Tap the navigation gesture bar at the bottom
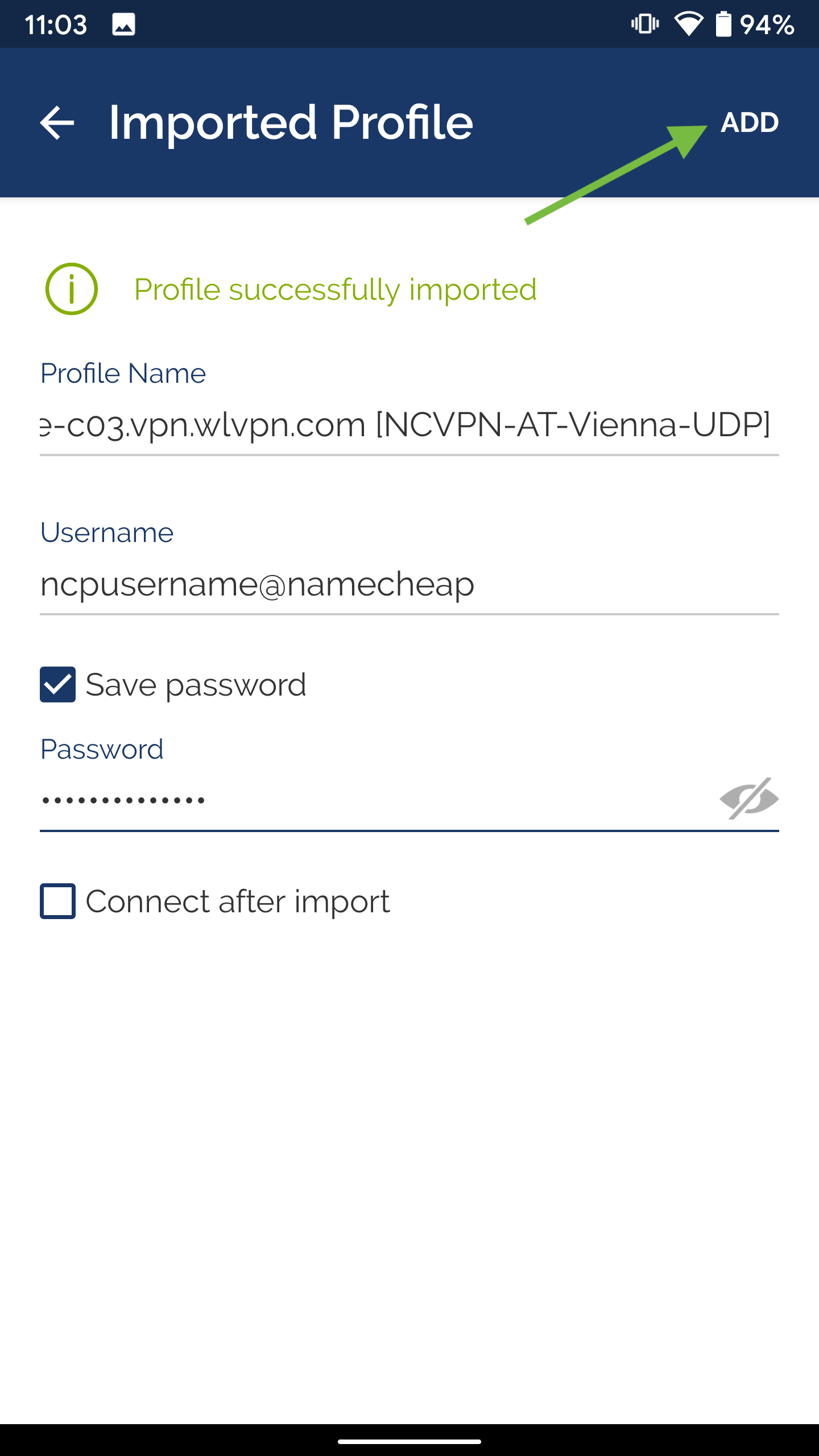 coord(409,1441)
